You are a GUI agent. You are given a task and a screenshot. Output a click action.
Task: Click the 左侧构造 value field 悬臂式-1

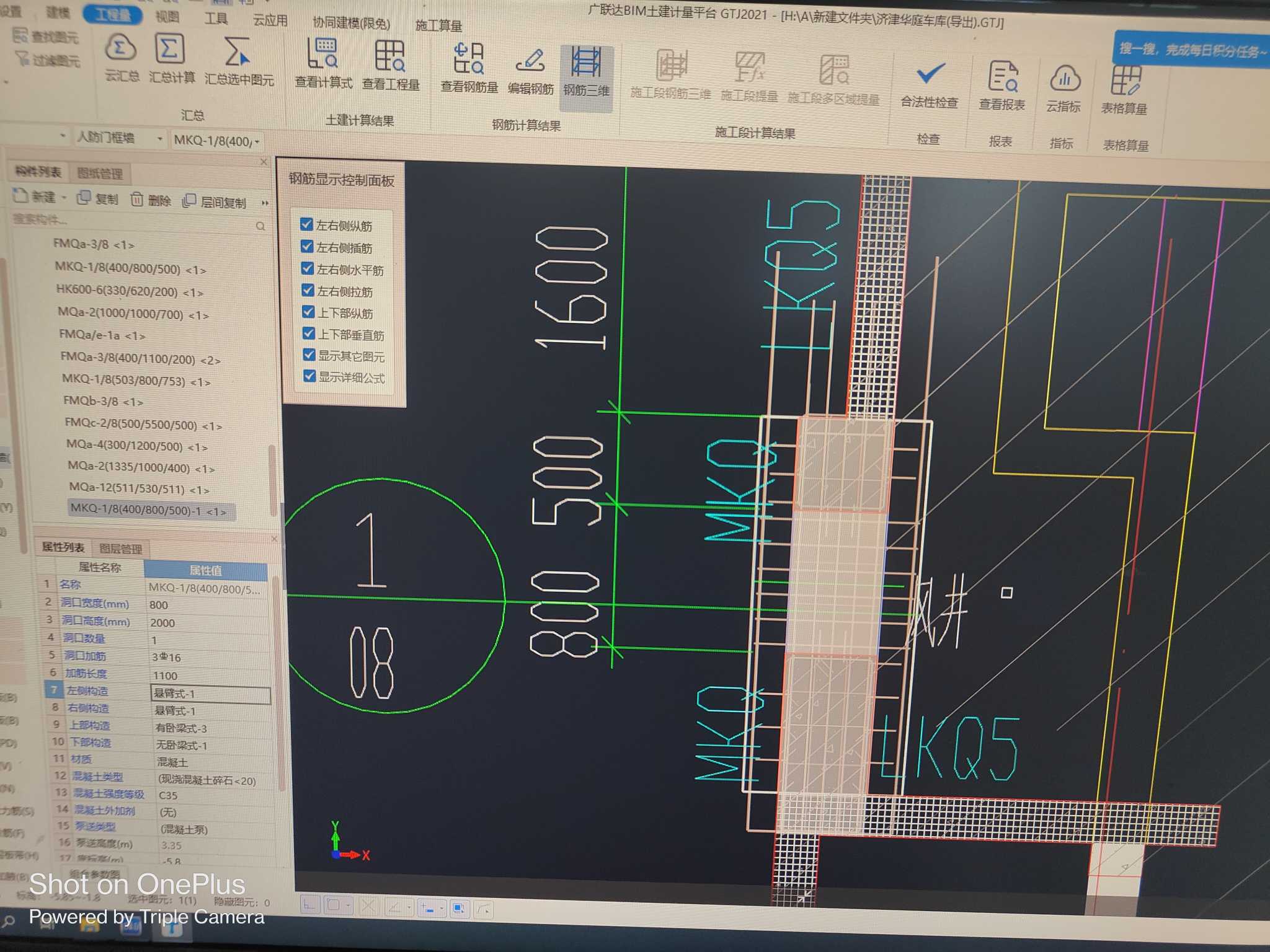(210, 694)
